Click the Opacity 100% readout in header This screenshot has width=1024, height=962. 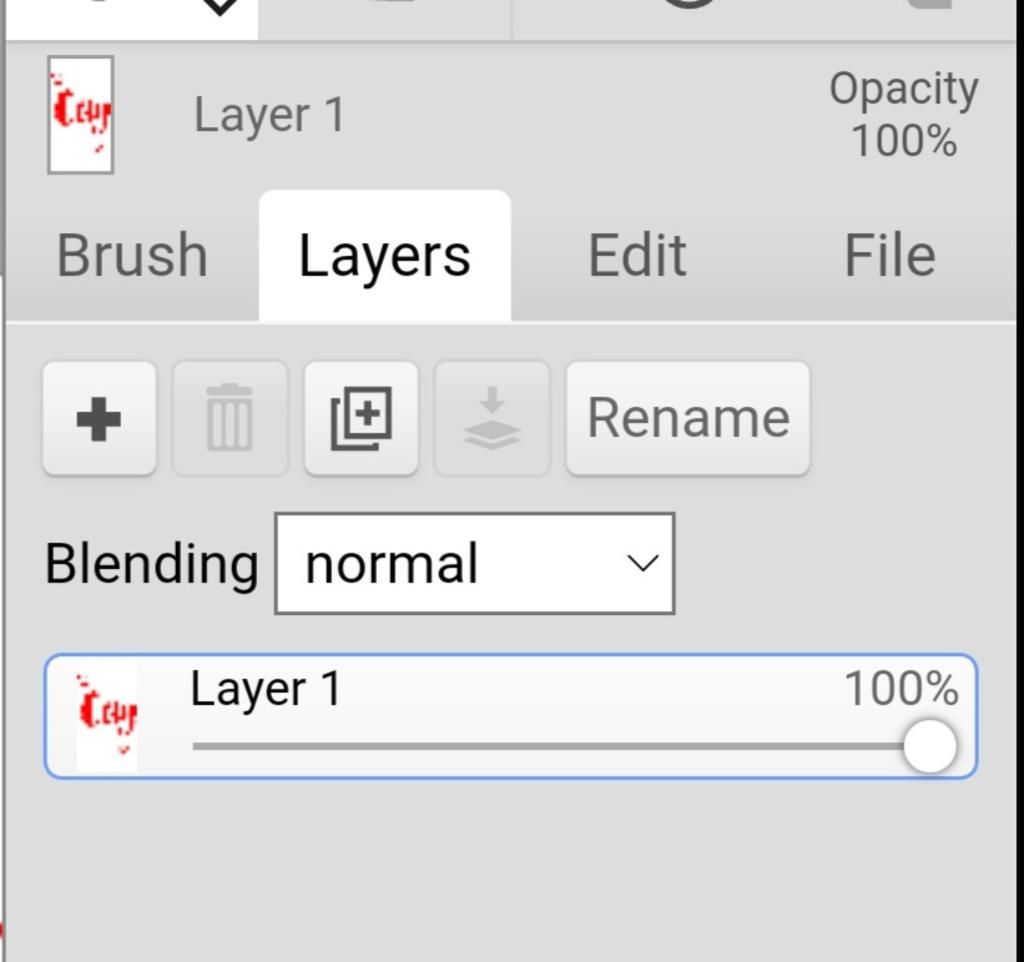pos(904,115)
